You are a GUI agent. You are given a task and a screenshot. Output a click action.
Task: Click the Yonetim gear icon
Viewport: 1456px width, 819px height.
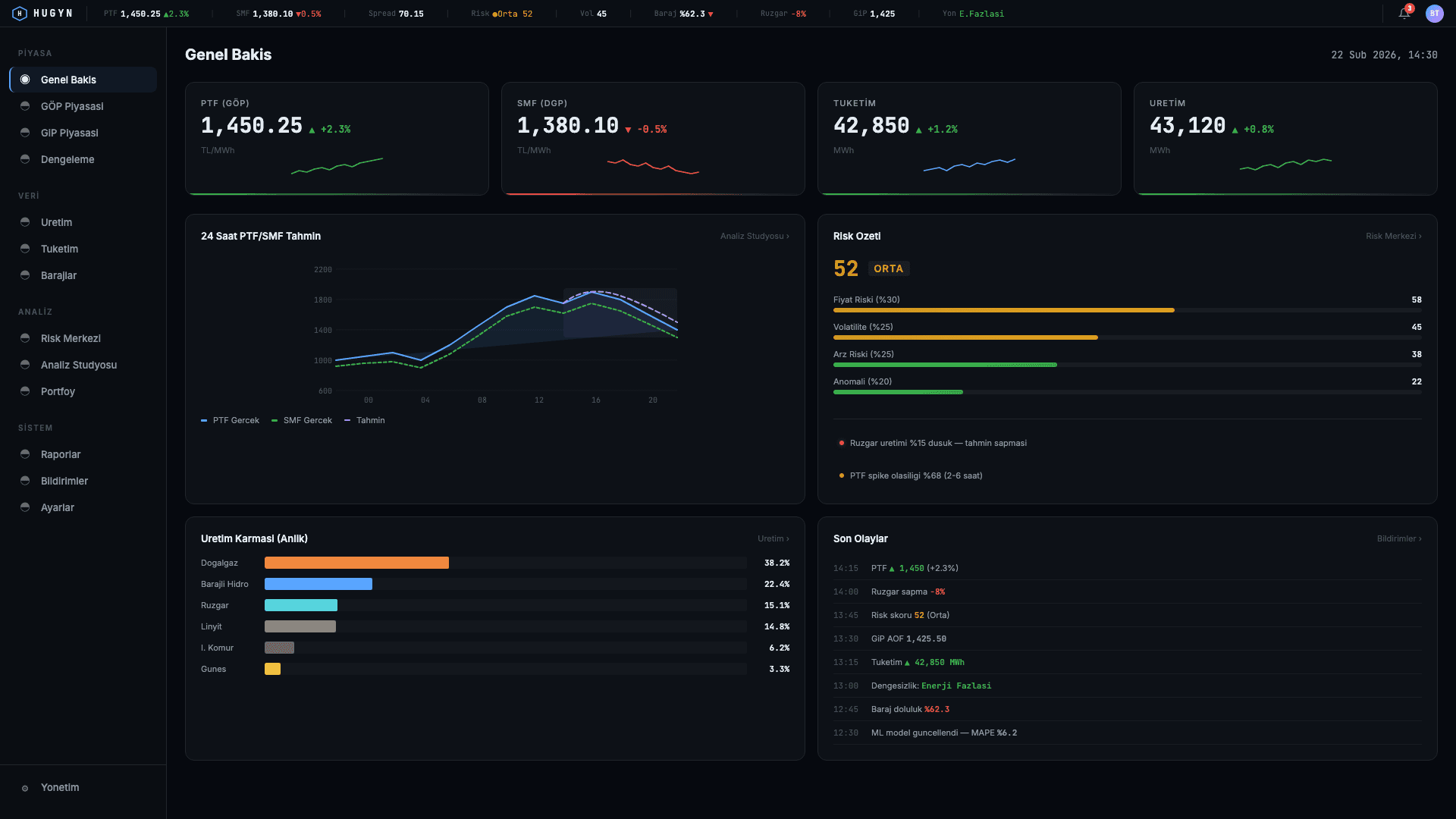point(25,788)
